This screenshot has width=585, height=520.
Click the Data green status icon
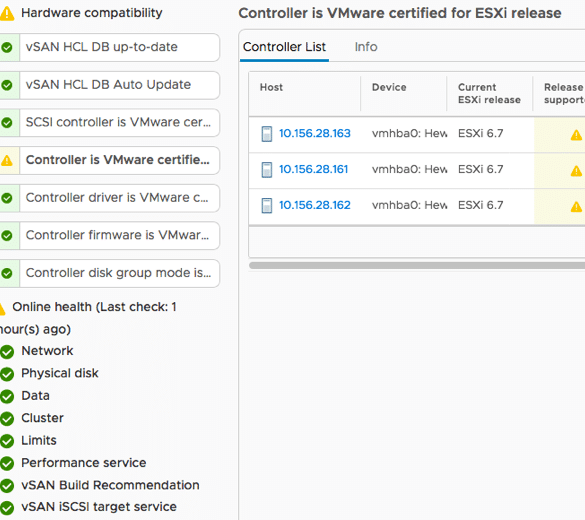coord(7,396)
